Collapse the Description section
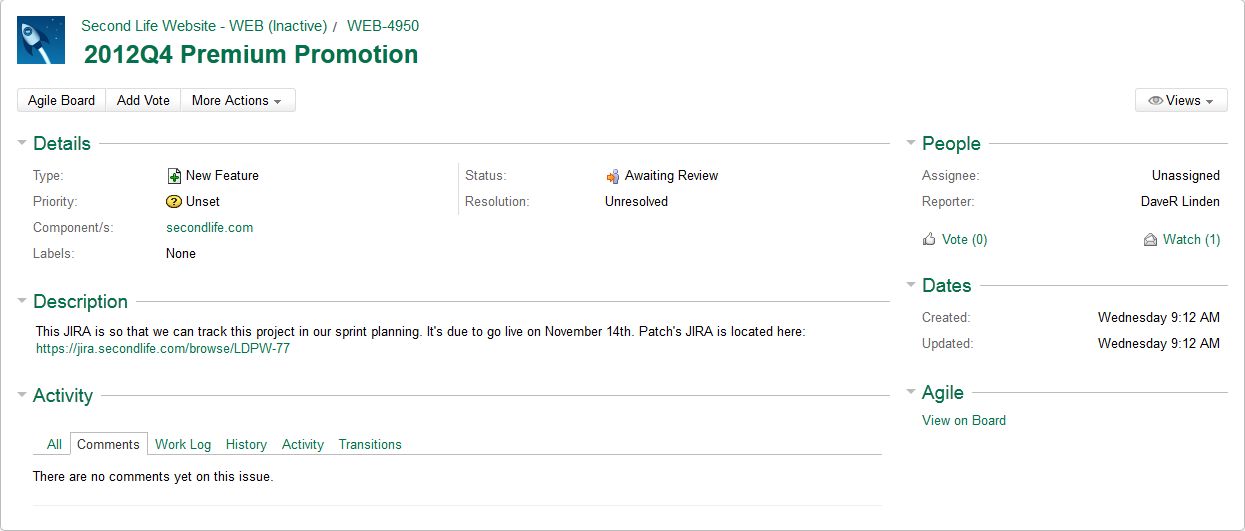 coord(22,301)
